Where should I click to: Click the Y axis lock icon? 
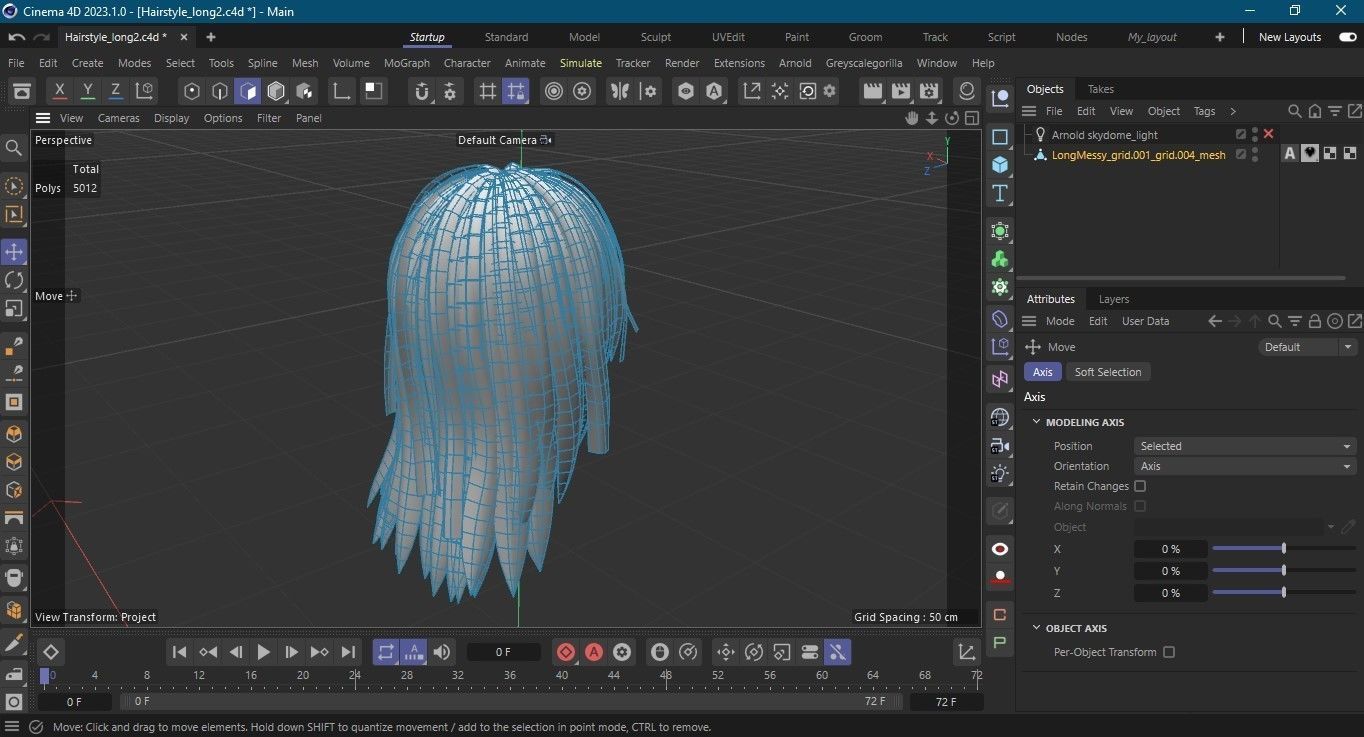click(88, 91)
